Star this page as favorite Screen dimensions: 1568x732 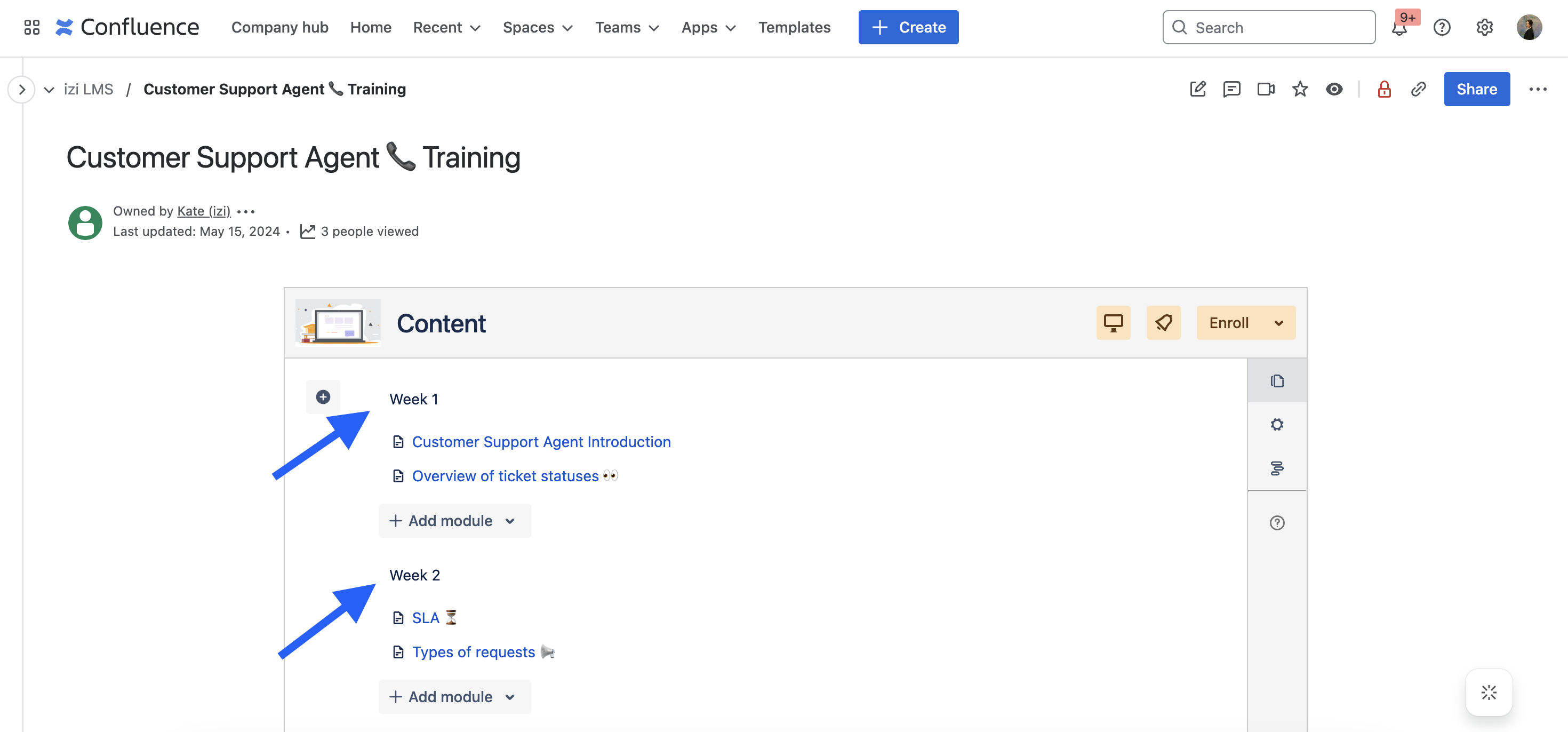click(x=1300, y=89)
